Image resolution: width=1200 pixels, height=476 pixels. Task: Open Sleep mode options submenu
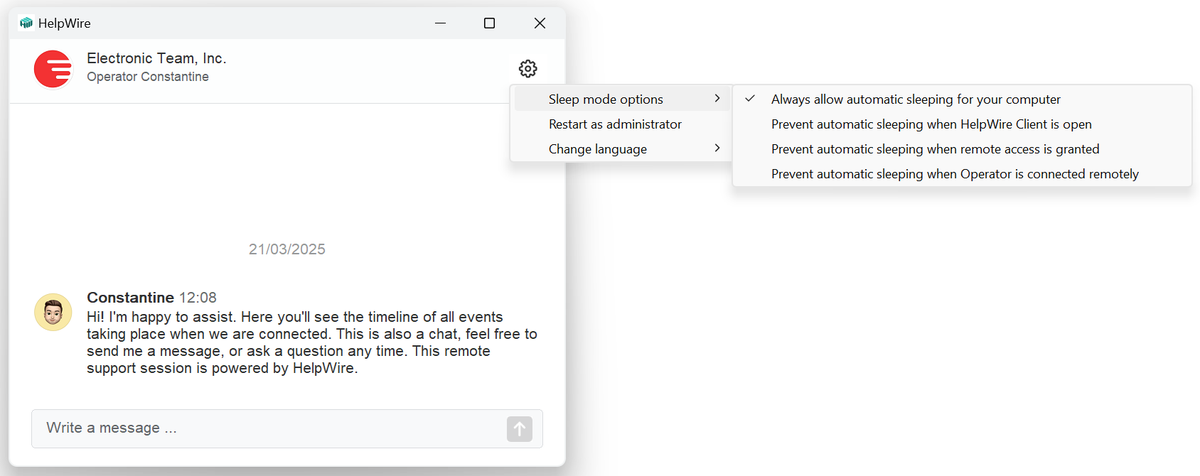pos(620,99)
